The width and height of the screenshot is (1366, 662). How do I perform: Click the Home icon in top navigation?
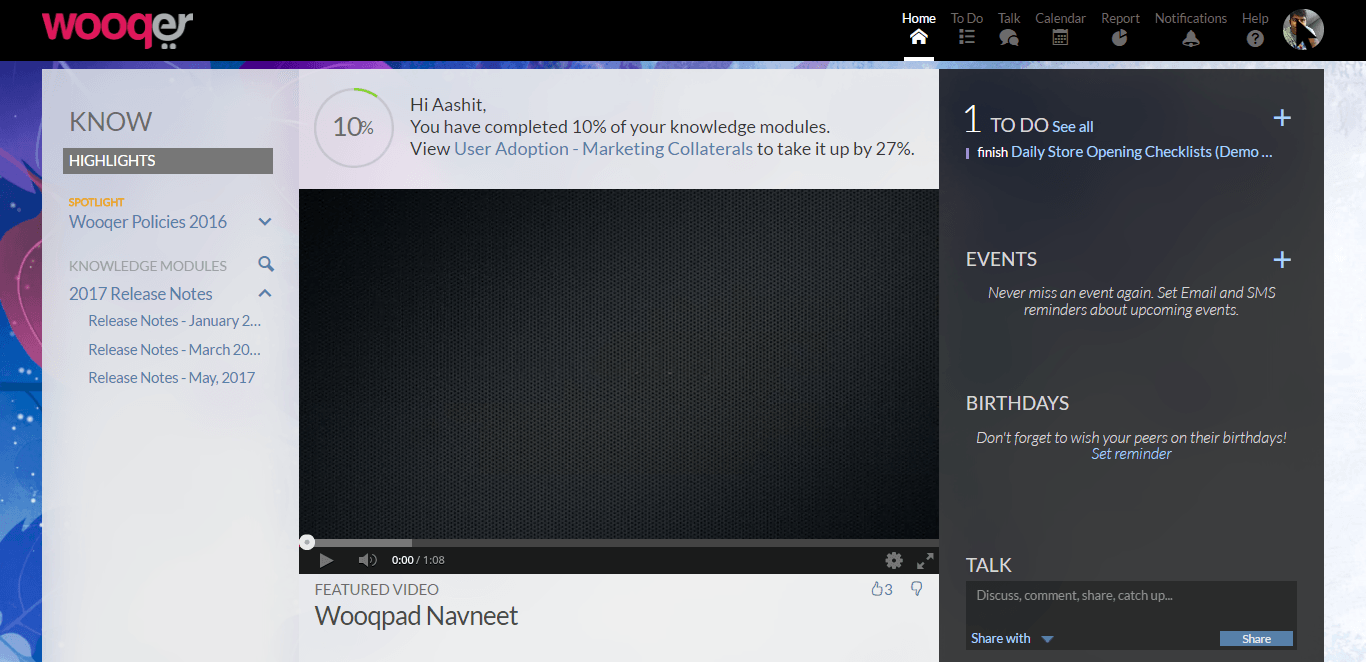point(918,38)
